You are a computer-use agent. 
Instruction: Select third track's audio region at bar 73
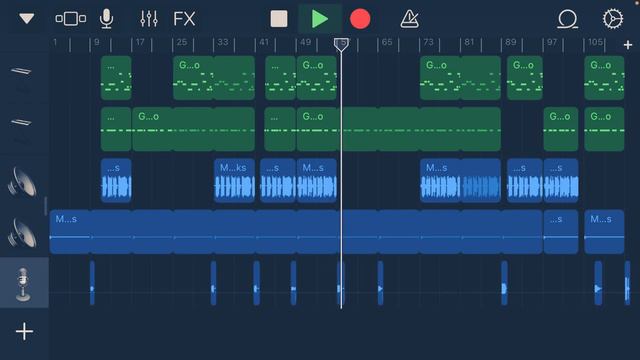coord(460,180)
